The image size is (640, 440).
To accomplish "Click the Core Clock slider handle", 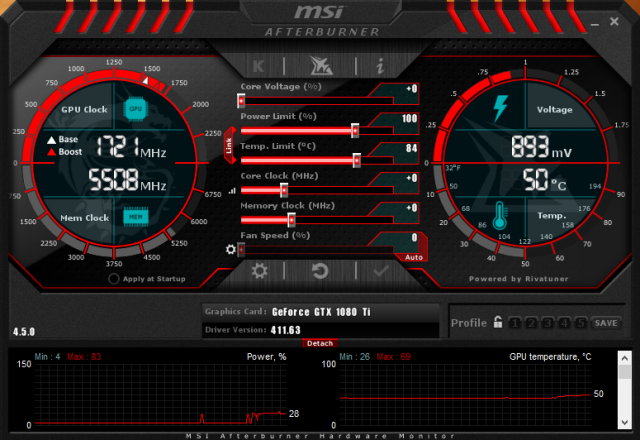I will (x=284, y=190).
